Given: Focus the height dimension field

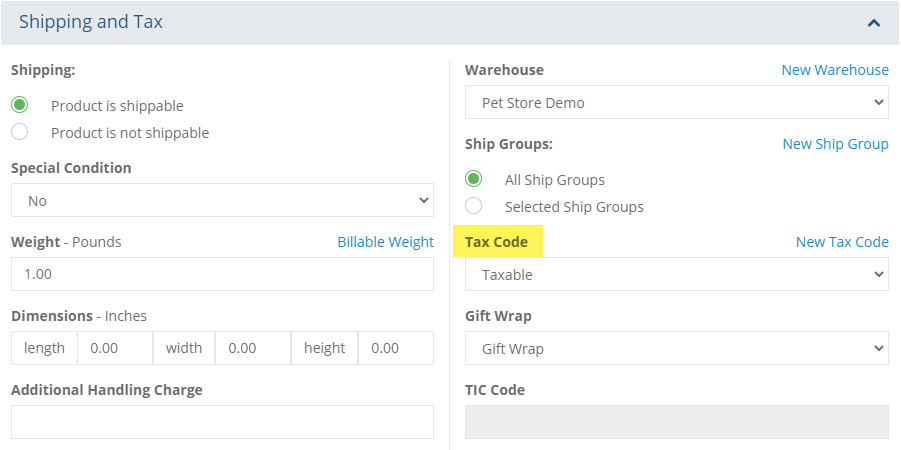Looking at the screenshot, I should (x=396, y=348).
